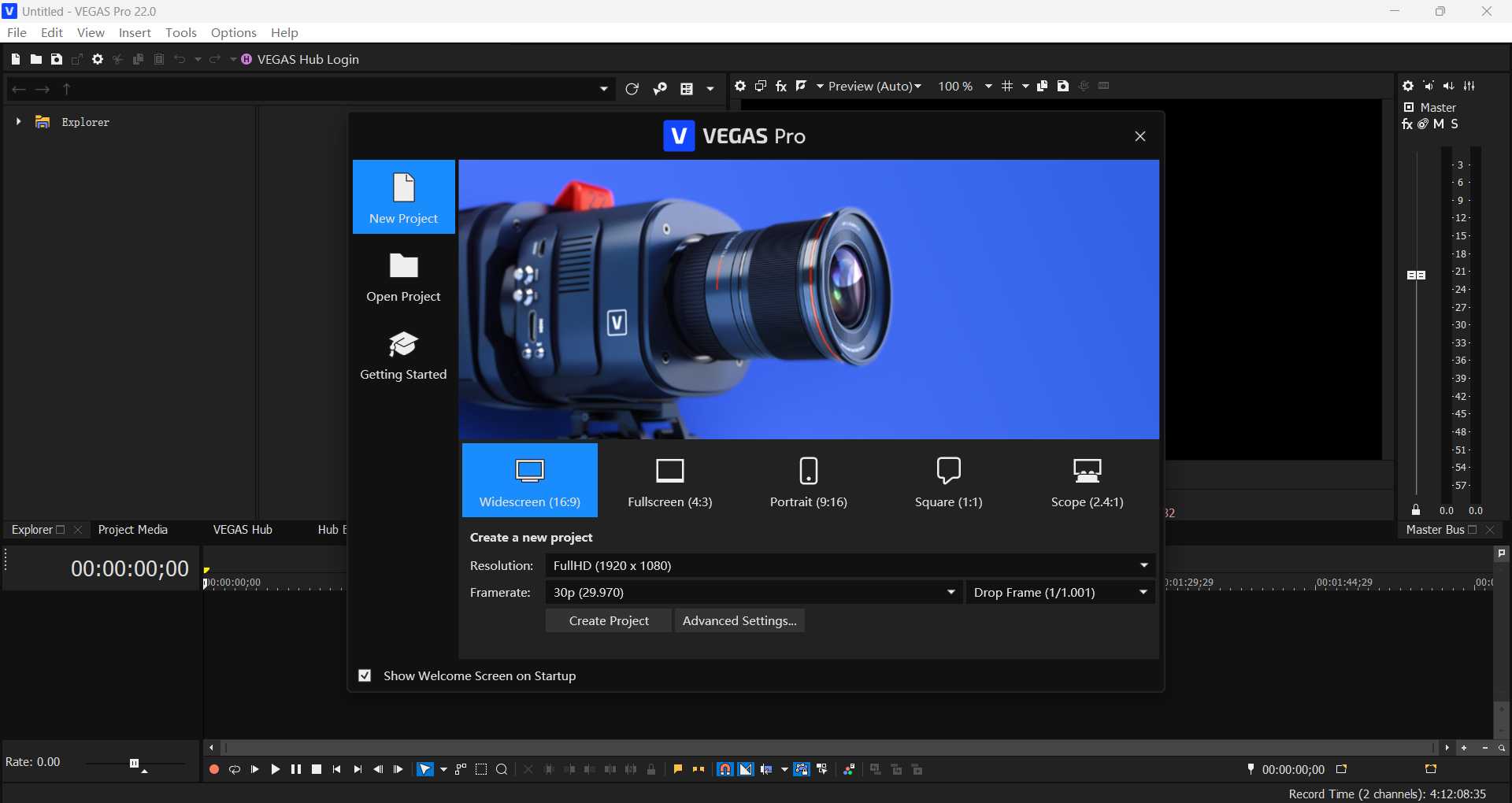The width and height of the screenshot is (1512, 803).
Task: Select Open Project in welcome dialog
Action: [404, 277]
